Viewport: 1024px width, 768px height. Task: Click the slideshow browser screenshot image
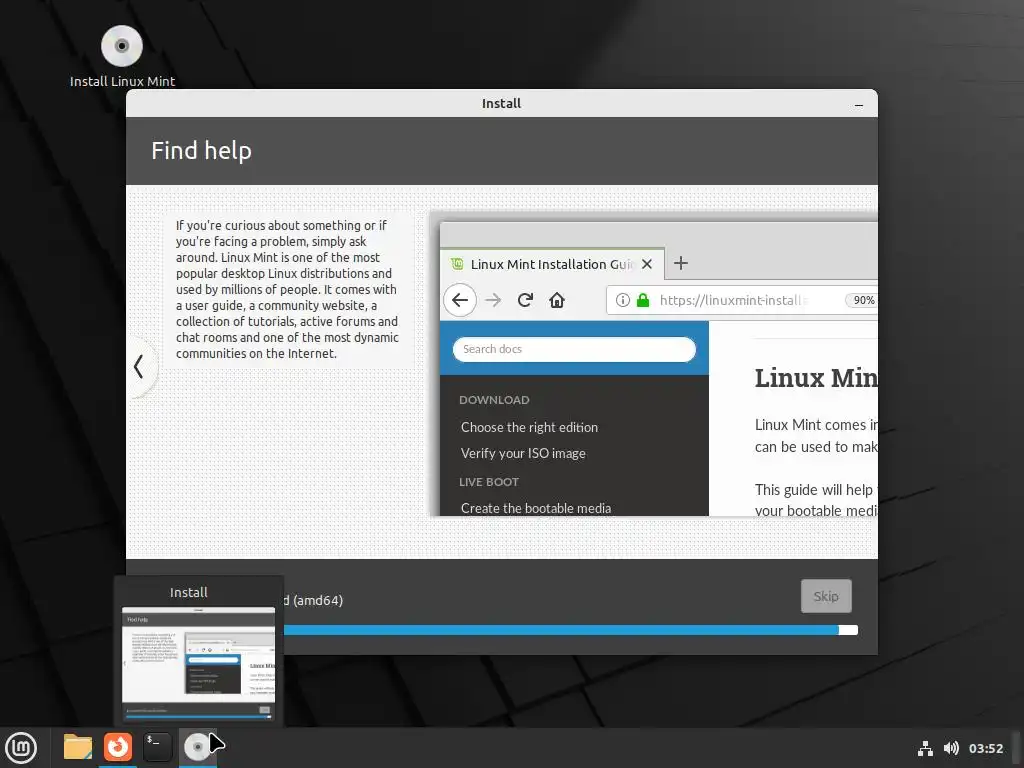click(654, 364)
